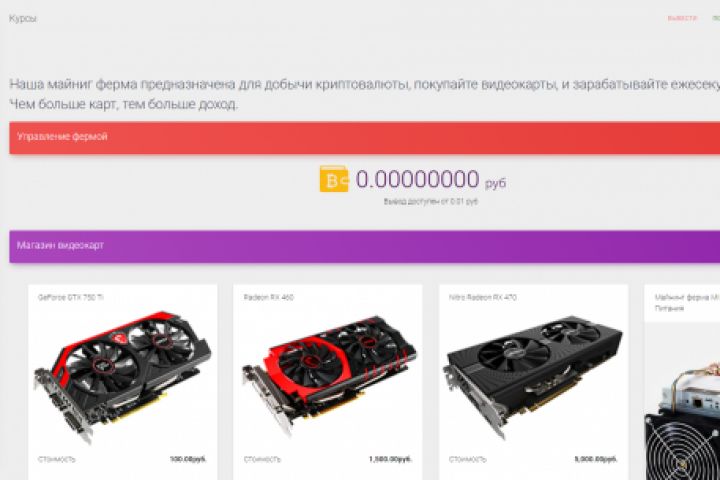Click the yellow bitcoin wallet icon
The image size is (720, 480).
click(x=334, y=179)
